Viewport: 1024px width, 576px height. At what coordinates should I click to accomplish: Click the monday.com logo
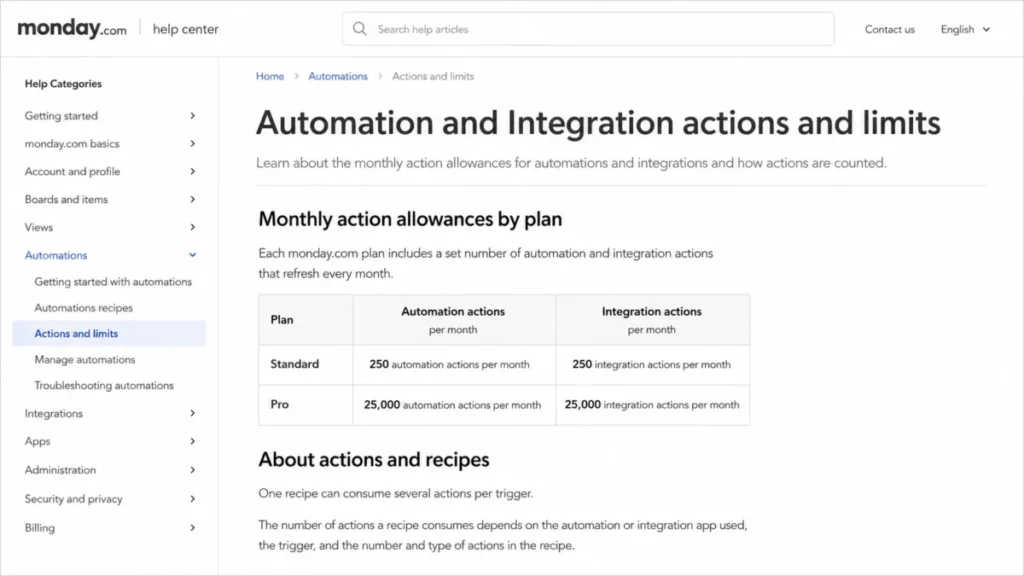coord(72,29)
